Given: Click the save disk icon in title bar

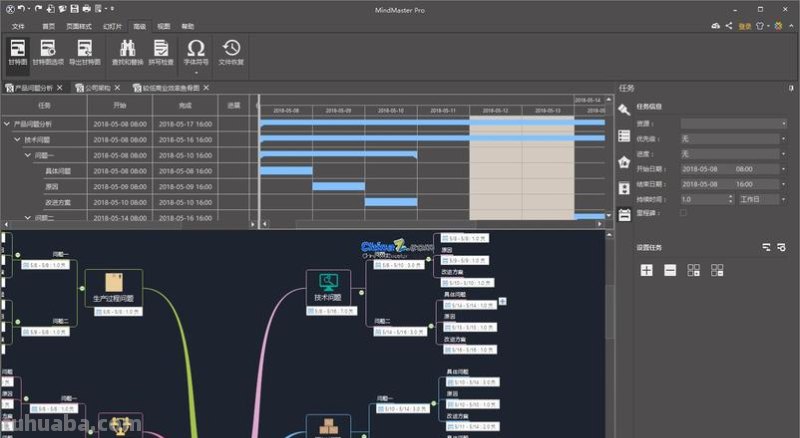Looking at the screenshot, I should (74, 9).
